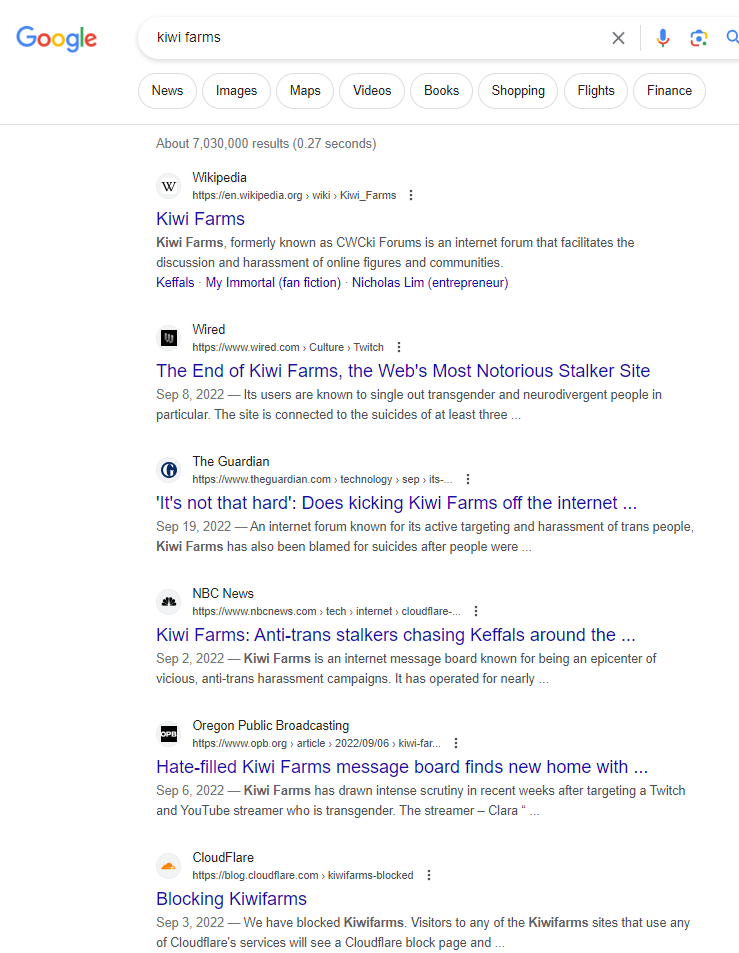Switch to the Images filter
Screen dimensions: 739x953
click(x=236, y=91)
